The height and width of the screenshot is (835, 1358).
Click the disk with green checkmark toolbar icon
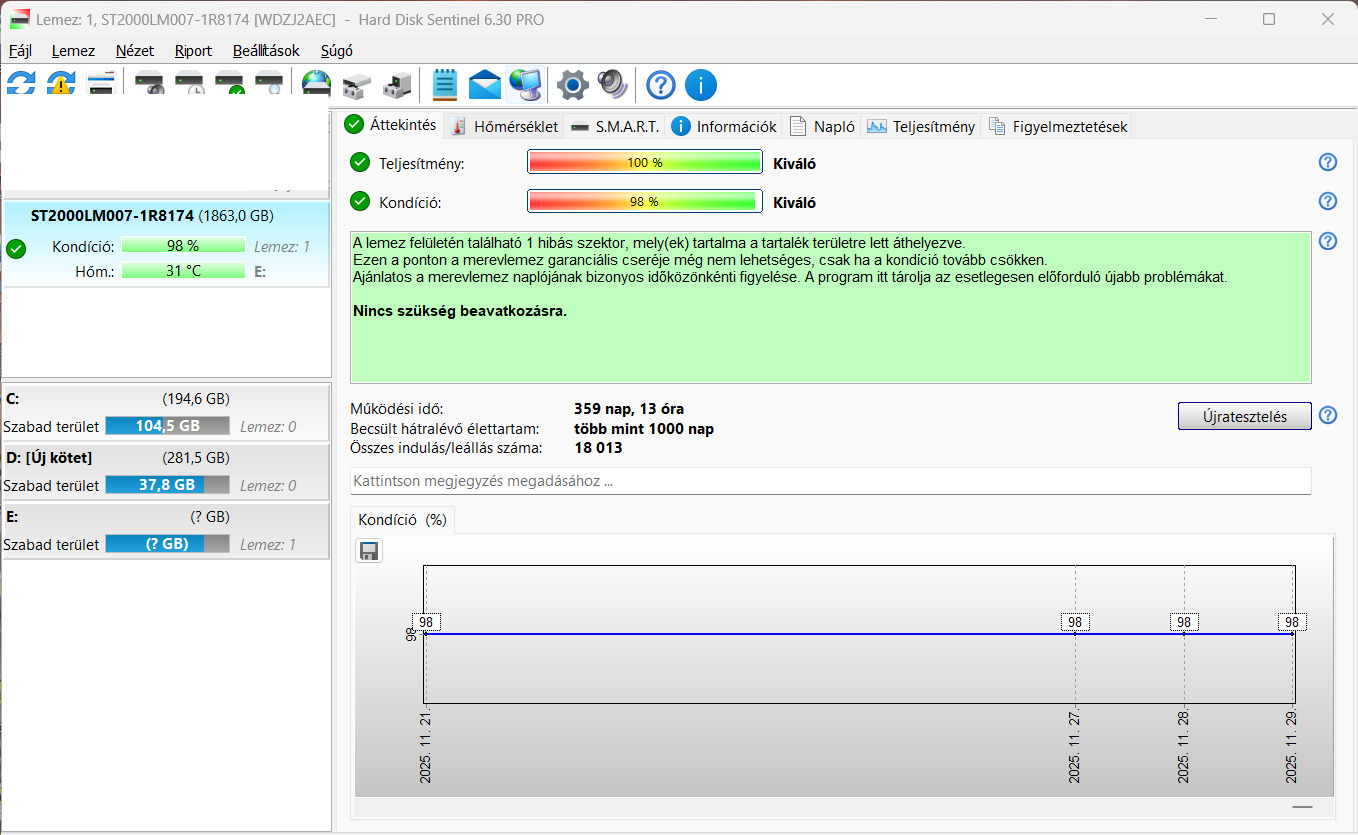tap(230, 84)
